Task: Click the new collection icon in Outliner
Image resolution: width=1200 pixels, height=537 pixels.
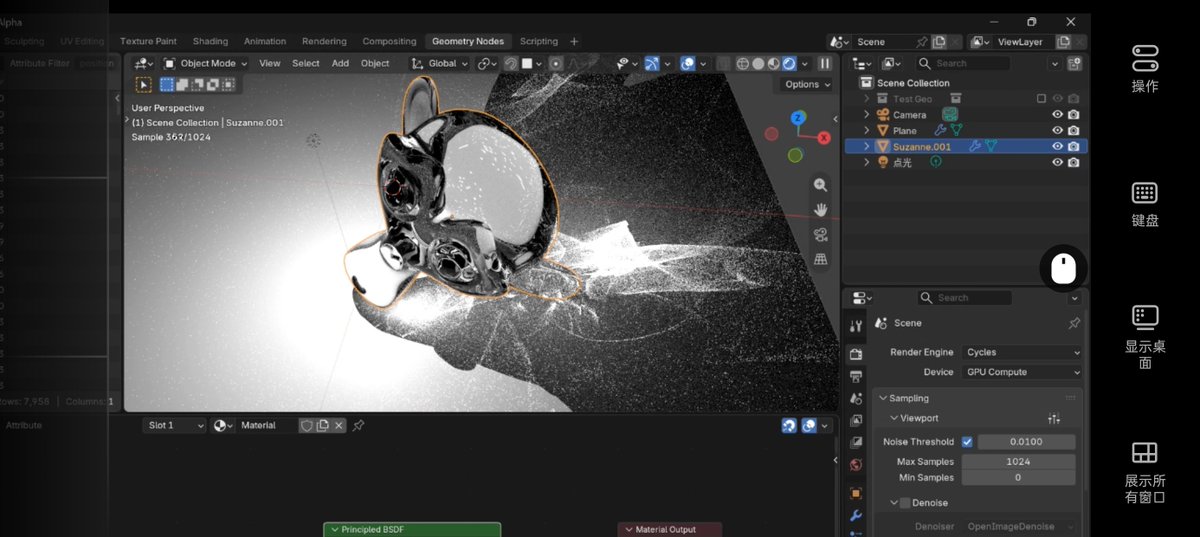Action: [1075, 63]
